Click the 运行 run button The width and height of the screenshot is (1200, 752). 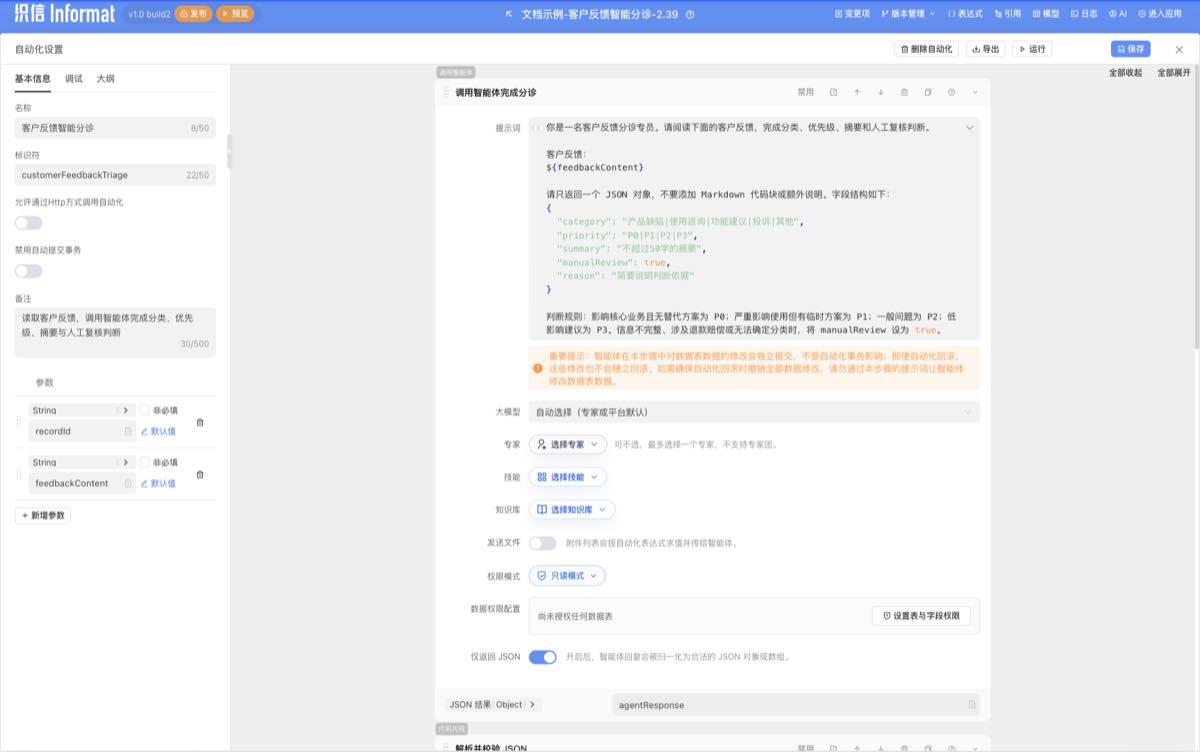point(1031,49)
